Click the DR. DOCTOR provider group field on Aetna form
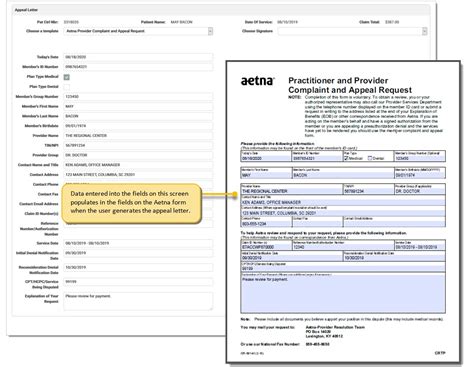 pyautogui.click(x=420, y=191)
